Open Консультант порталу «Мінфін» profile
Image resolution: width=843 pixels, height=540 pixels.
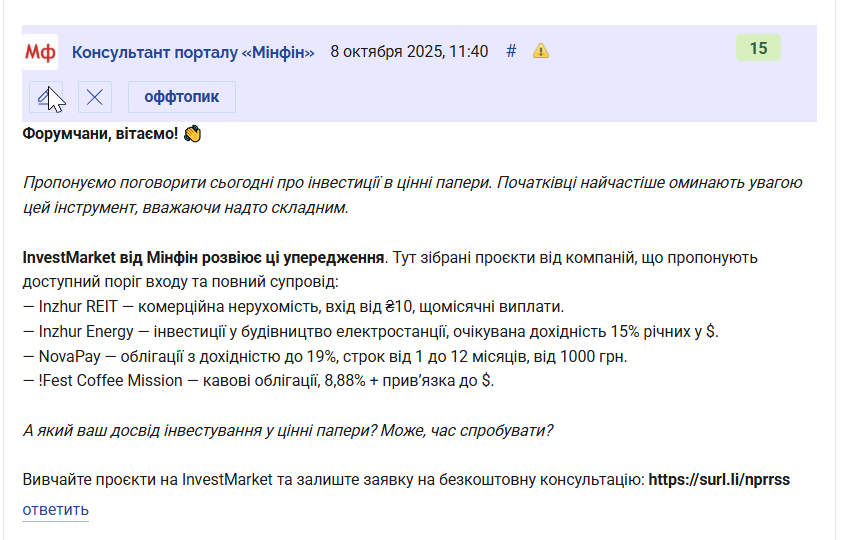point(193,52)
